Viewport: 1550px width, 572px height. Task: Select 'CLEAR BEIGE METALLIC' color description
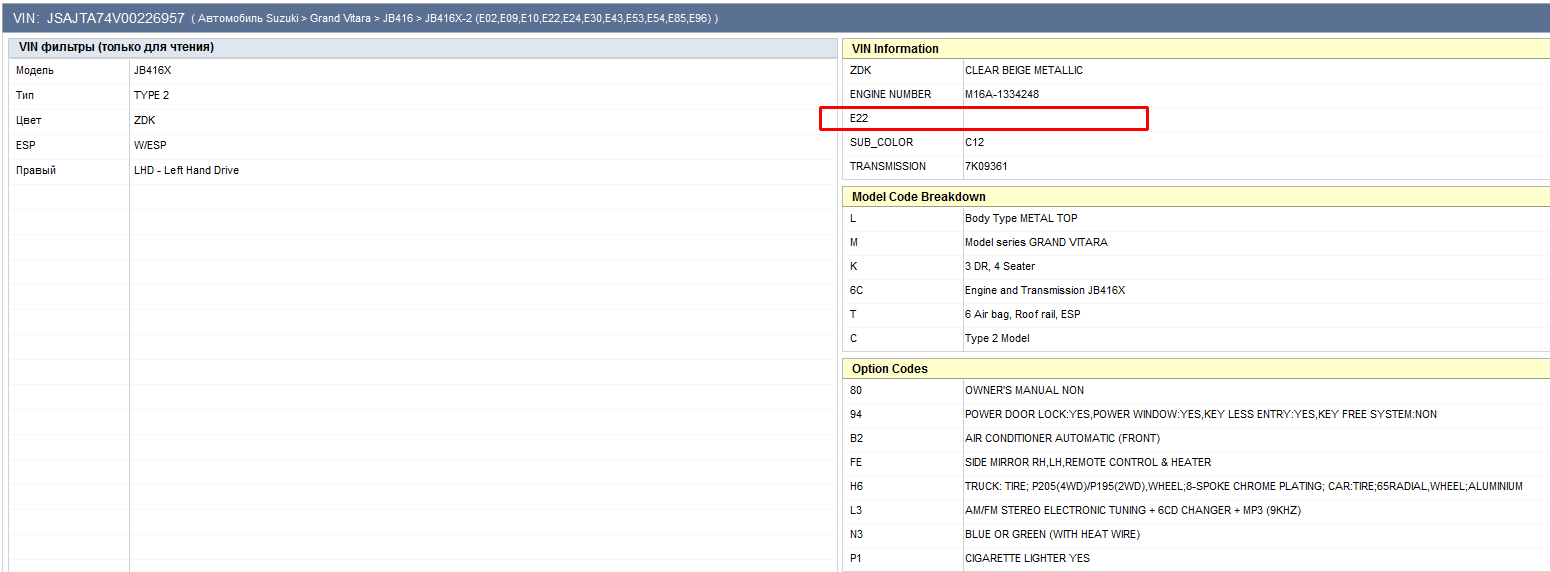click(x=1024, y=71)
